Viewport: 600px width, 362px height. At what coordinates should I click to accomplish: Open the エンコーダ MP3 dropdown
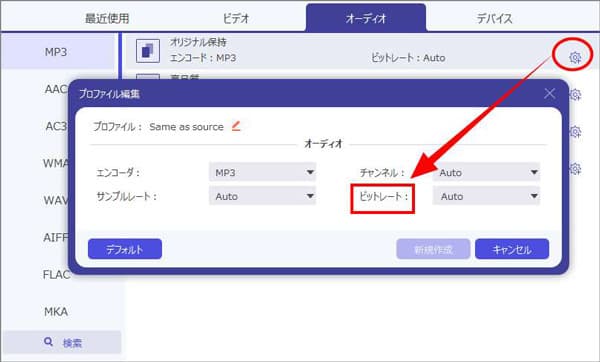coord(262,173)
